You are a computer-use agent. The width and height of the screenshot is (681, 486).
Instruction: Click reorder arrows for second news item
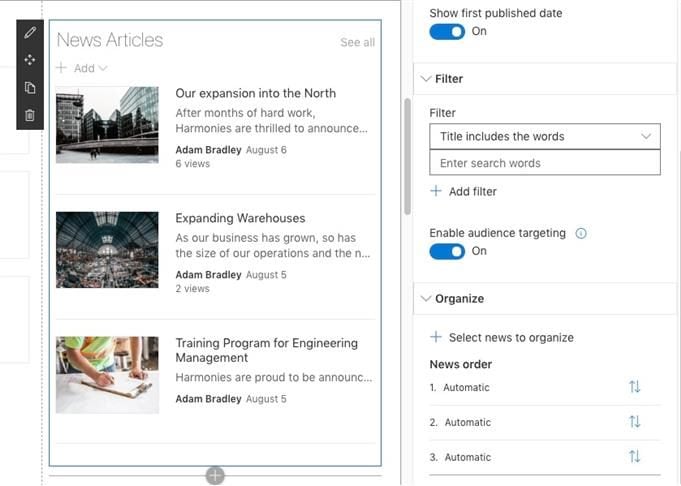point(634,422)
